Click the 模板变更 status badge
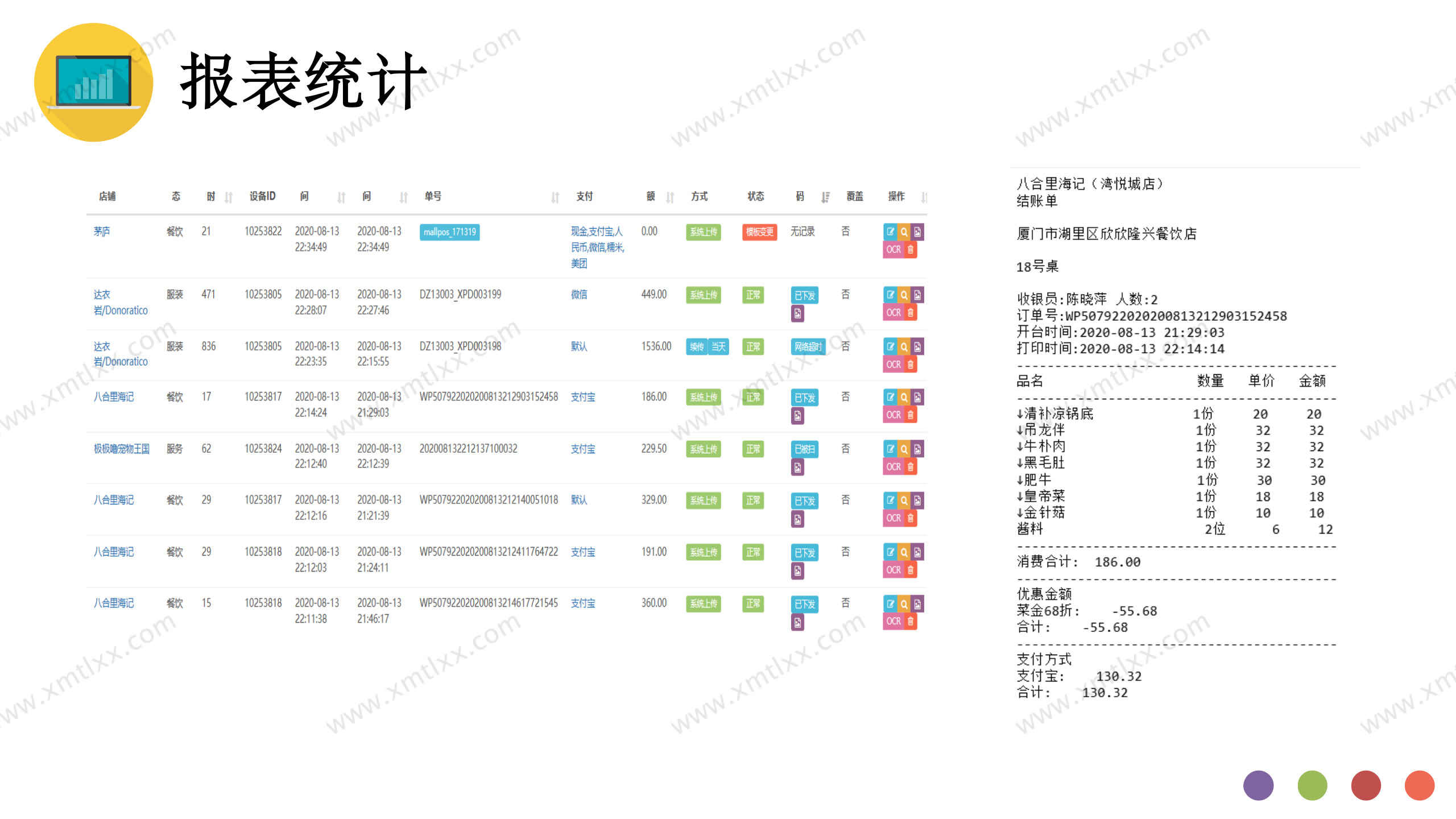The width and height of the screenshot is (1456, 819). coord(759,232)
